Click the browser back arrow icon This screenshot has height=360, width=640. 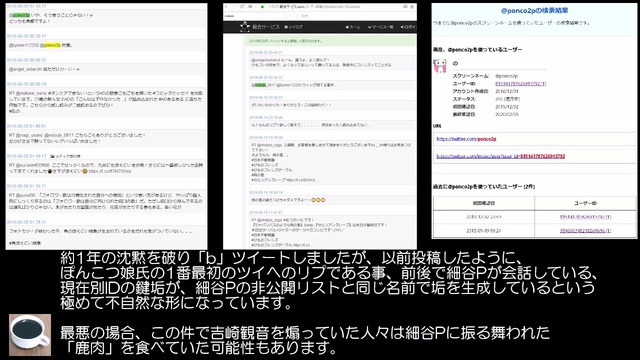point(227,7)
